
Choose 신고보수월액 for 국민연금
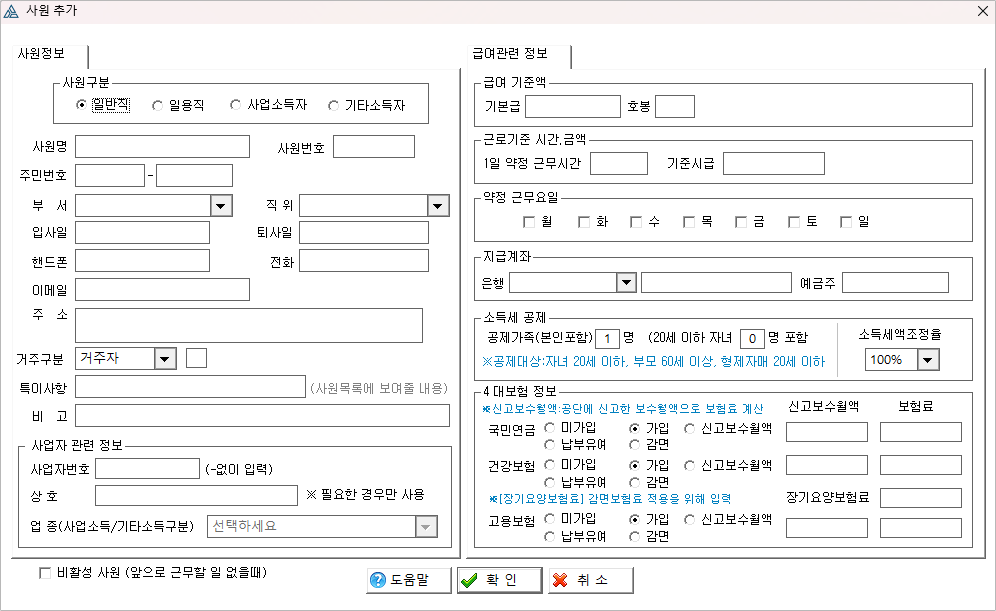[x=689, y=429]
